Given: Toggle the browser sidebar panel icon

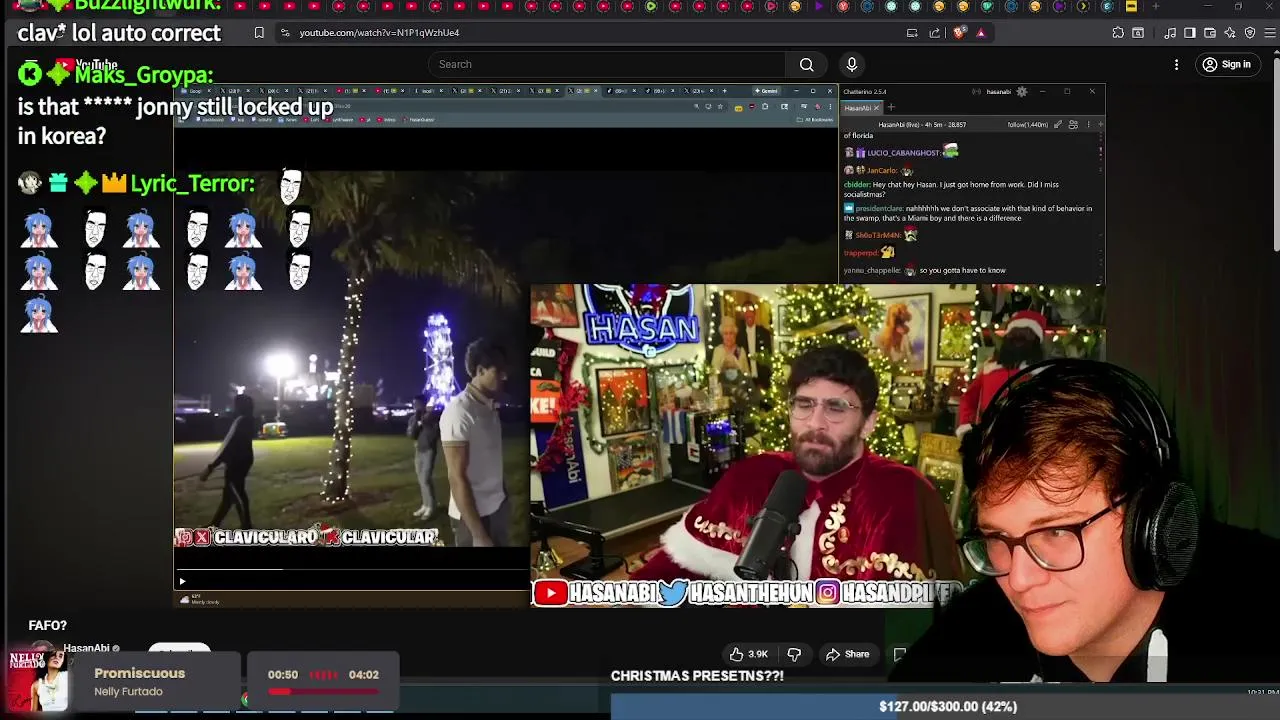Looking at the screenshot, I should pos(1190,32).
